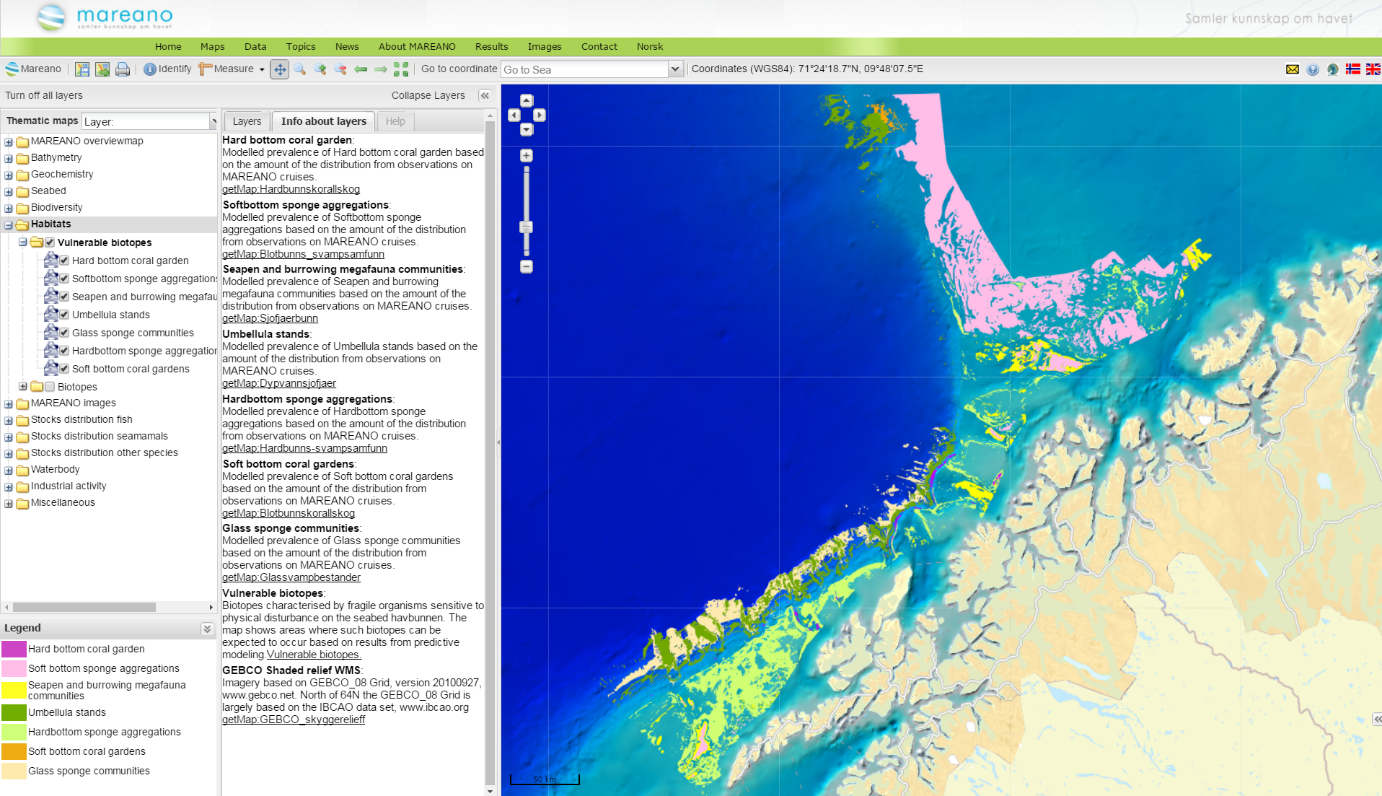Uncheck the Vulnerable biotopes folder checkbox
The width and height of the screenshot is (1382, 796).
50,242
